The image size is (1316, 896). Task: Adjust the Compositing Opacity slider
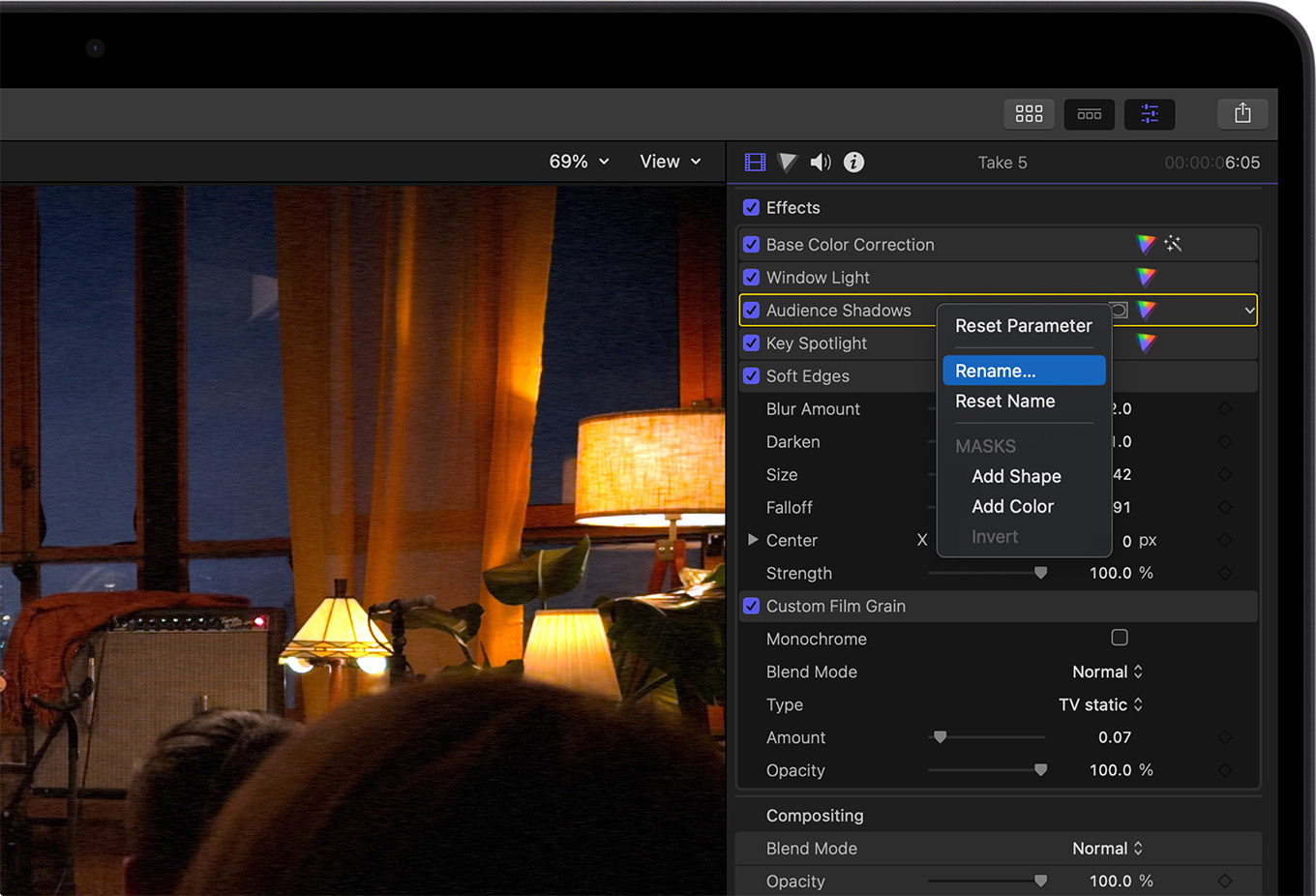pos(1040,881)
